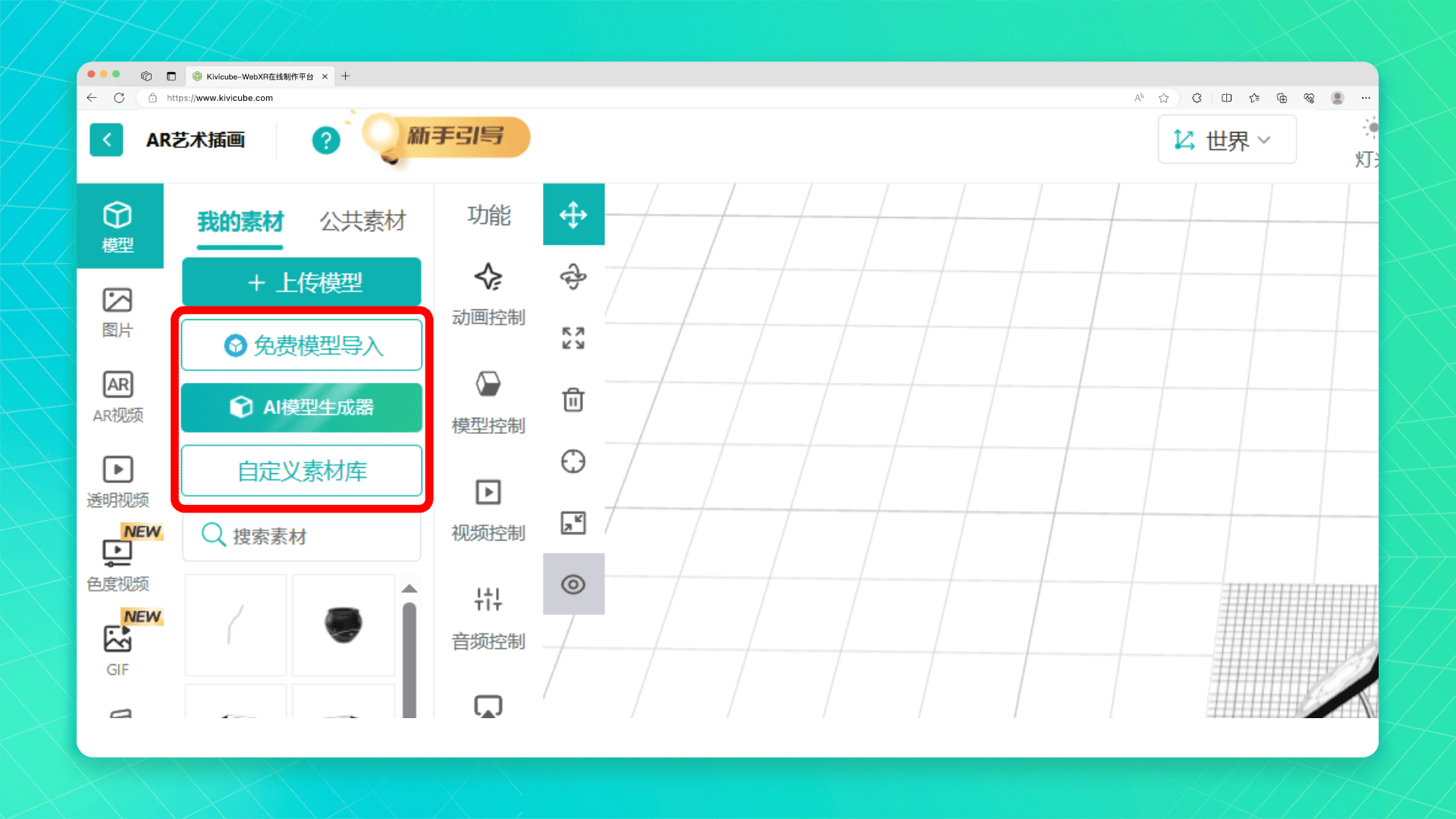The image size is (1456, 819).
Task: Open the AI模型生成器 button
Action: click(302, 407)
